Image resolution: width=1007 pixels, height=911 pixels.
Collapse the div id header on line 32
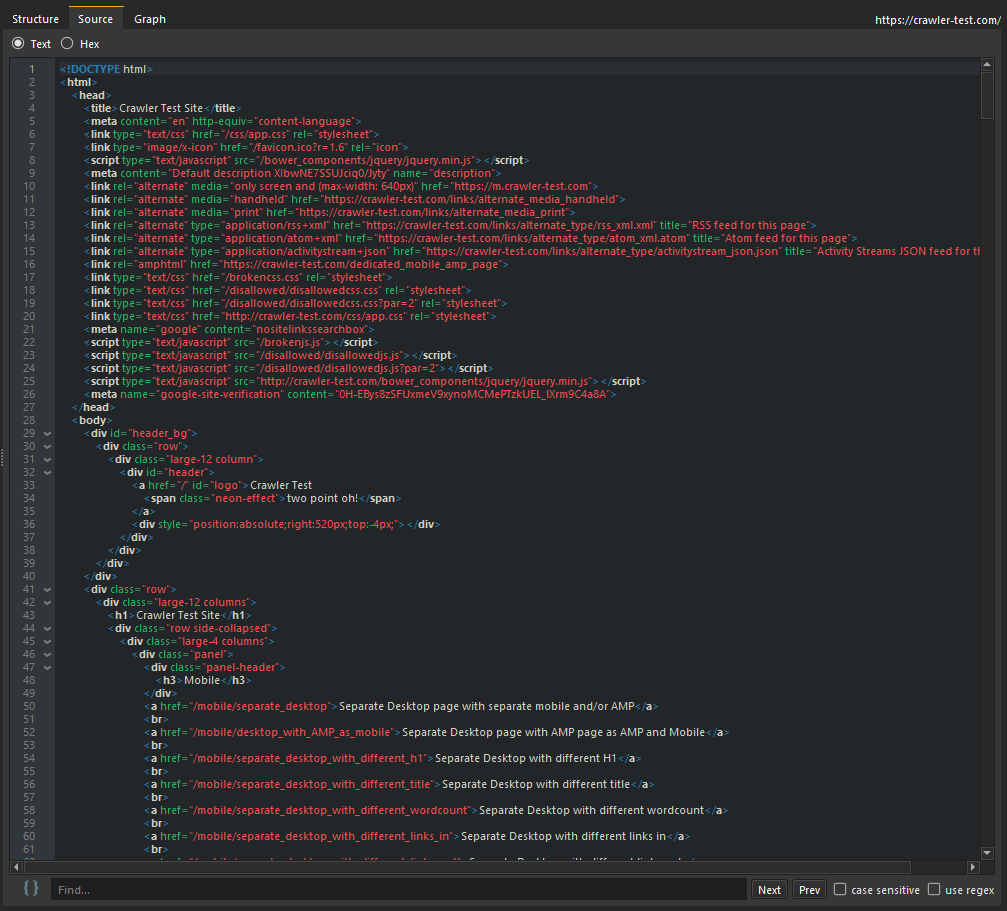[46, 472]
